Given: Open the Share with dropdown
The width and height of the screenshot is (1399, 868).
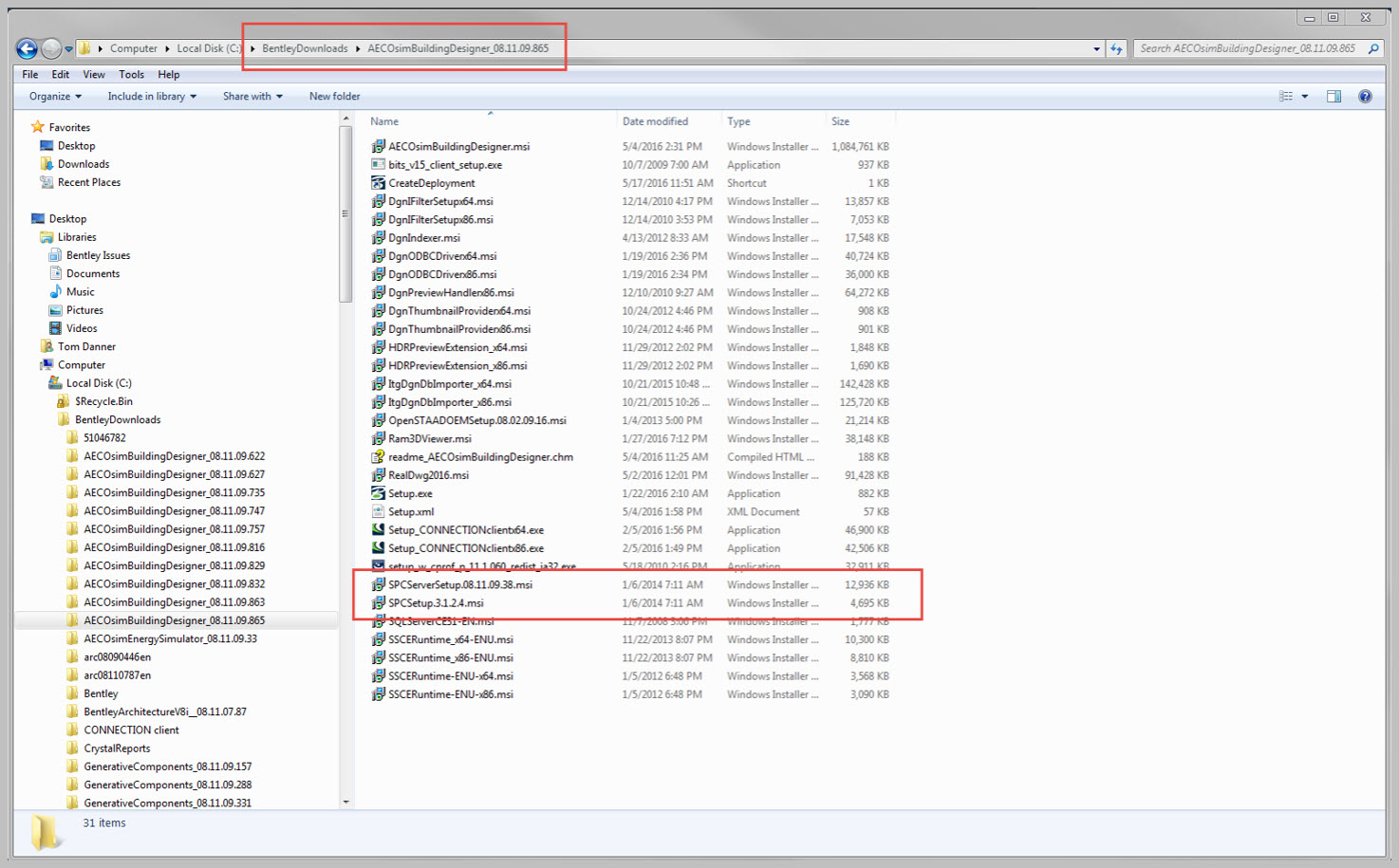Looking at the screenshot, I should click(x=252, y=96).
